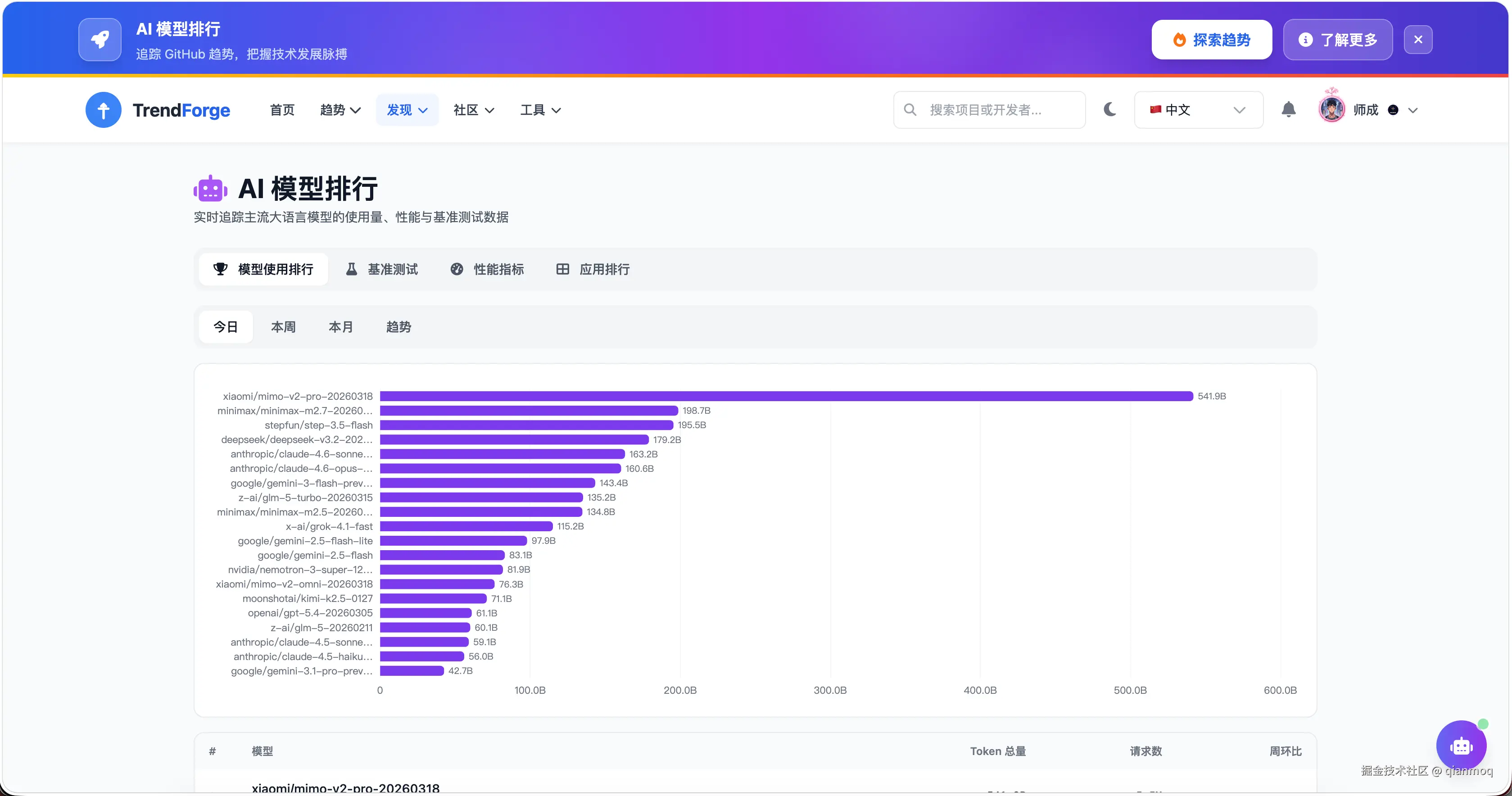Click the flask icon beside 基准测试
This screenshot has width=1512, height=796.
point(352,269)
